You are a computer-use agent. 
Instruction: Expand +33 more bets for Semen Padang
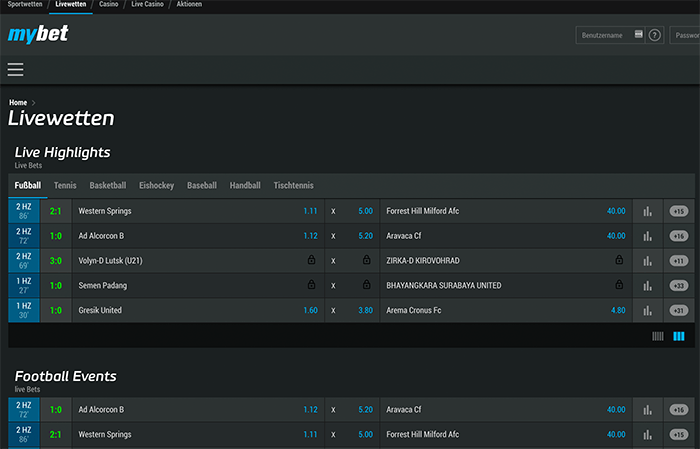click(679, 286)
